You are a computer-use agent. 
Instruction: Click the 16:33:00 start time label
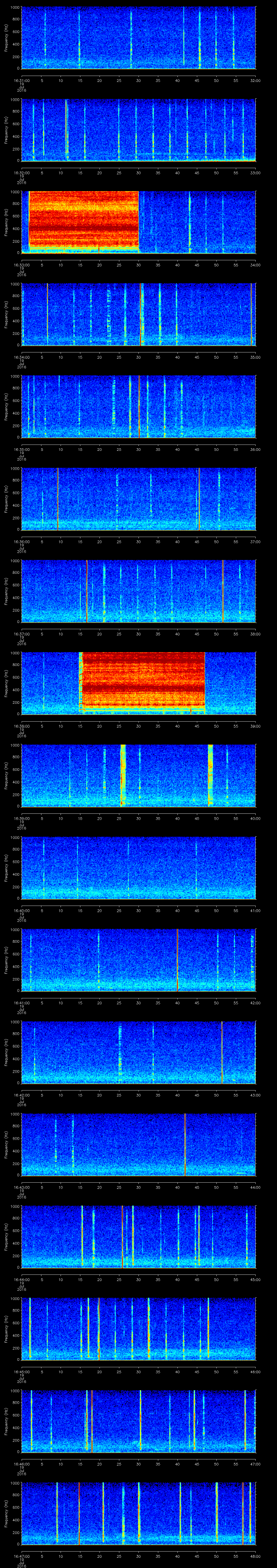pyautogui.click(x=22, y=265)
